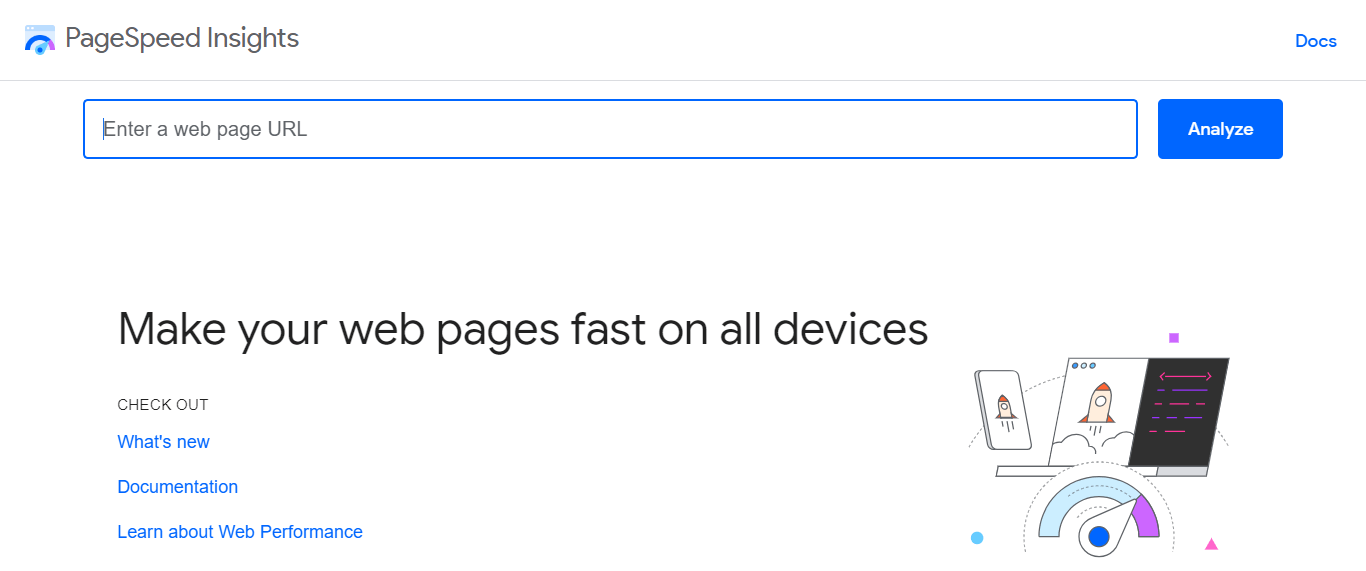Click the blue gauge center dot
Screen dimensions: 1366x571
(x=1099, y=537)
